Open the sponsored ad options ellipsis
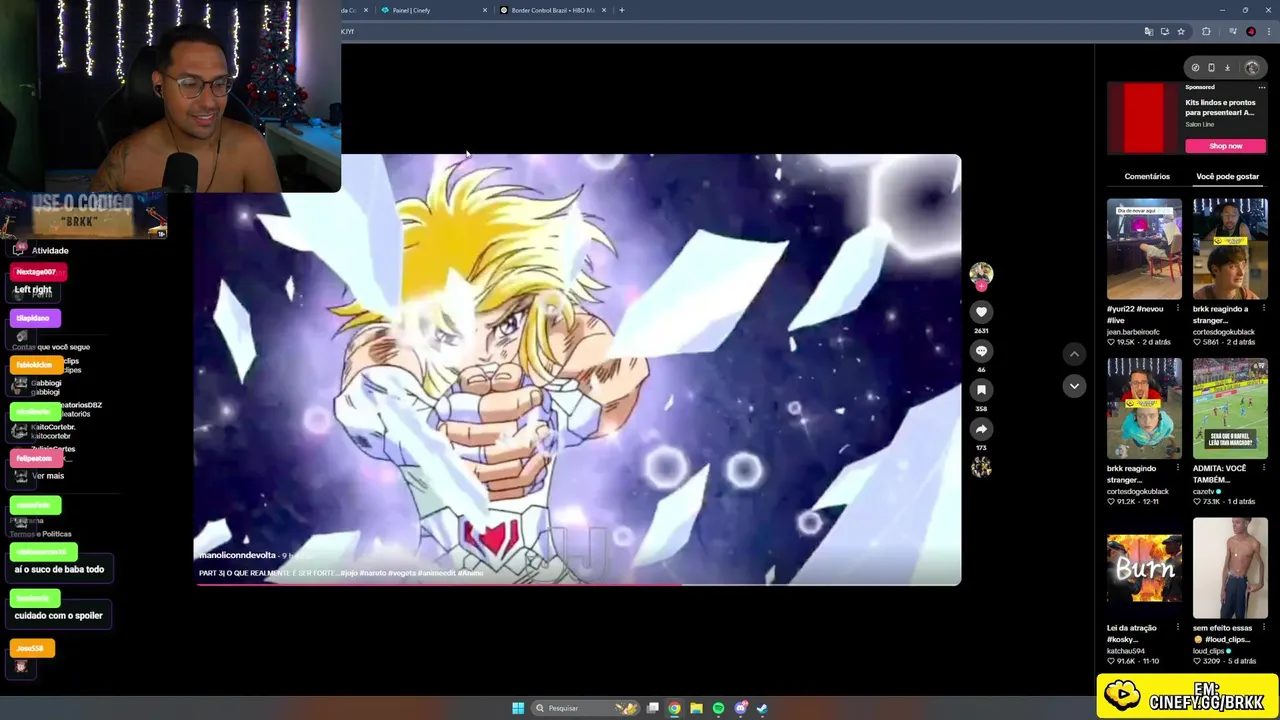 [1261, 87]
